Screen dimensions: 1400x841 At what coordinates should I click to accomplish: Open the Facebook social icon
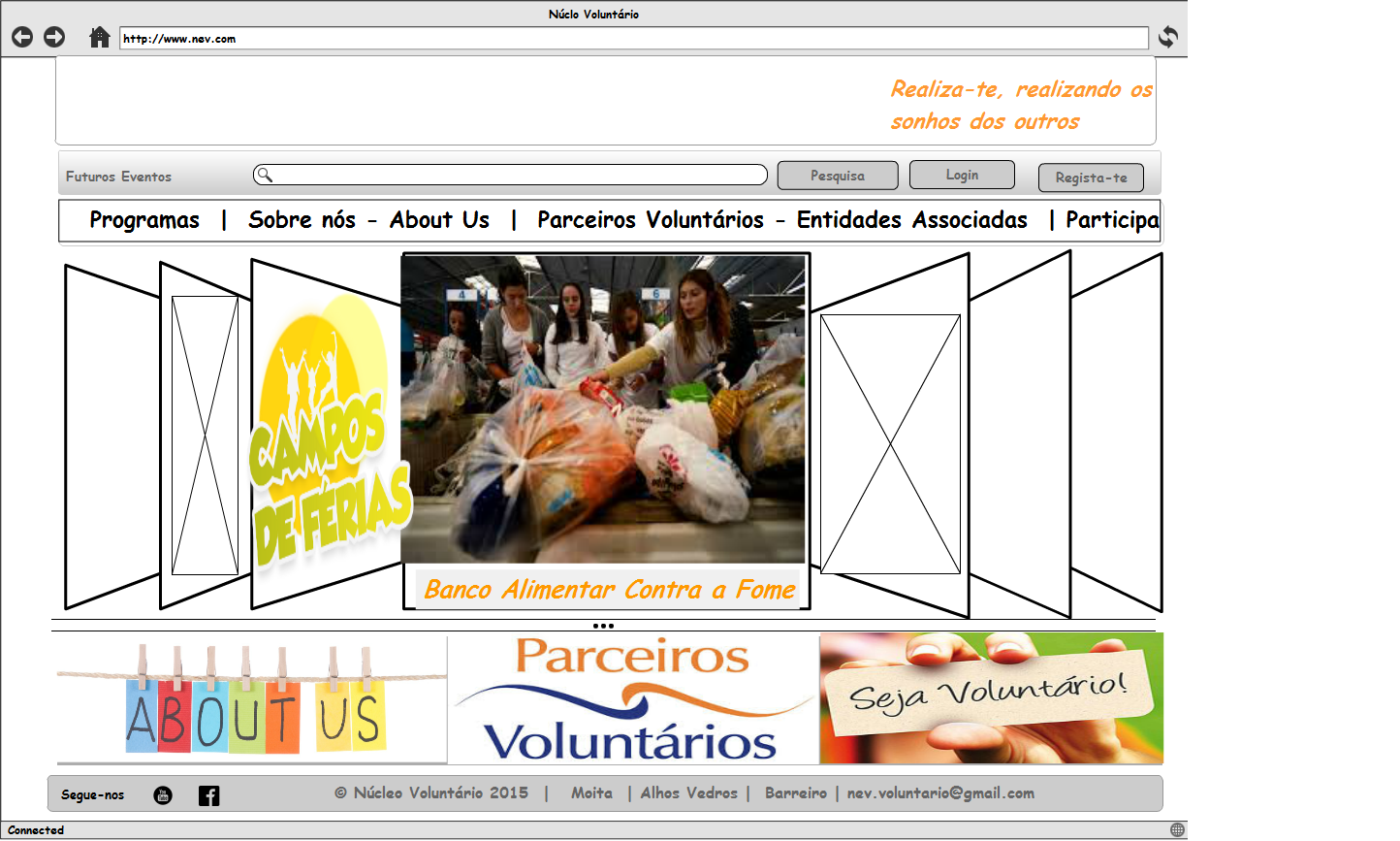click(x=208, y=795)
